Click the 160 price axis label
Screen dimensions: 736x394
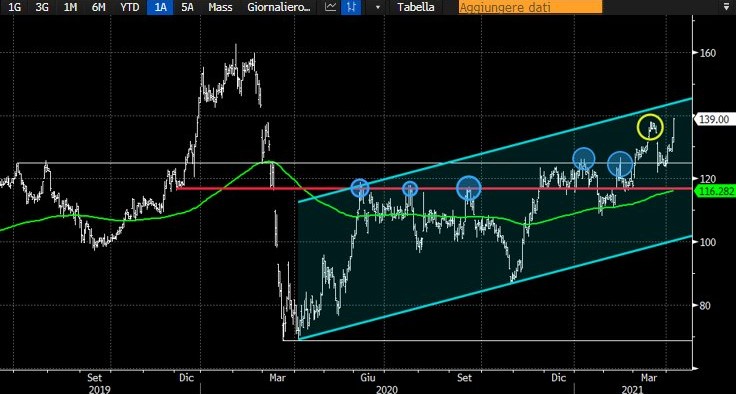coord(708,53)
